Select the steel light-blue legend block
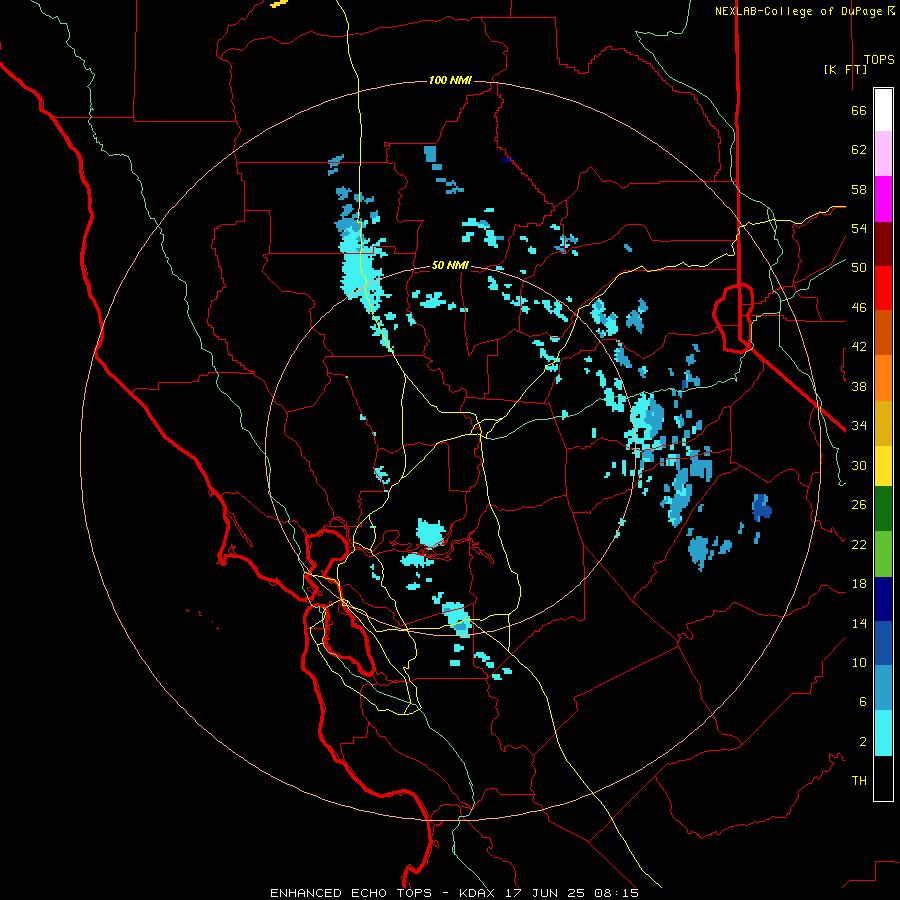 click(883, 688)
